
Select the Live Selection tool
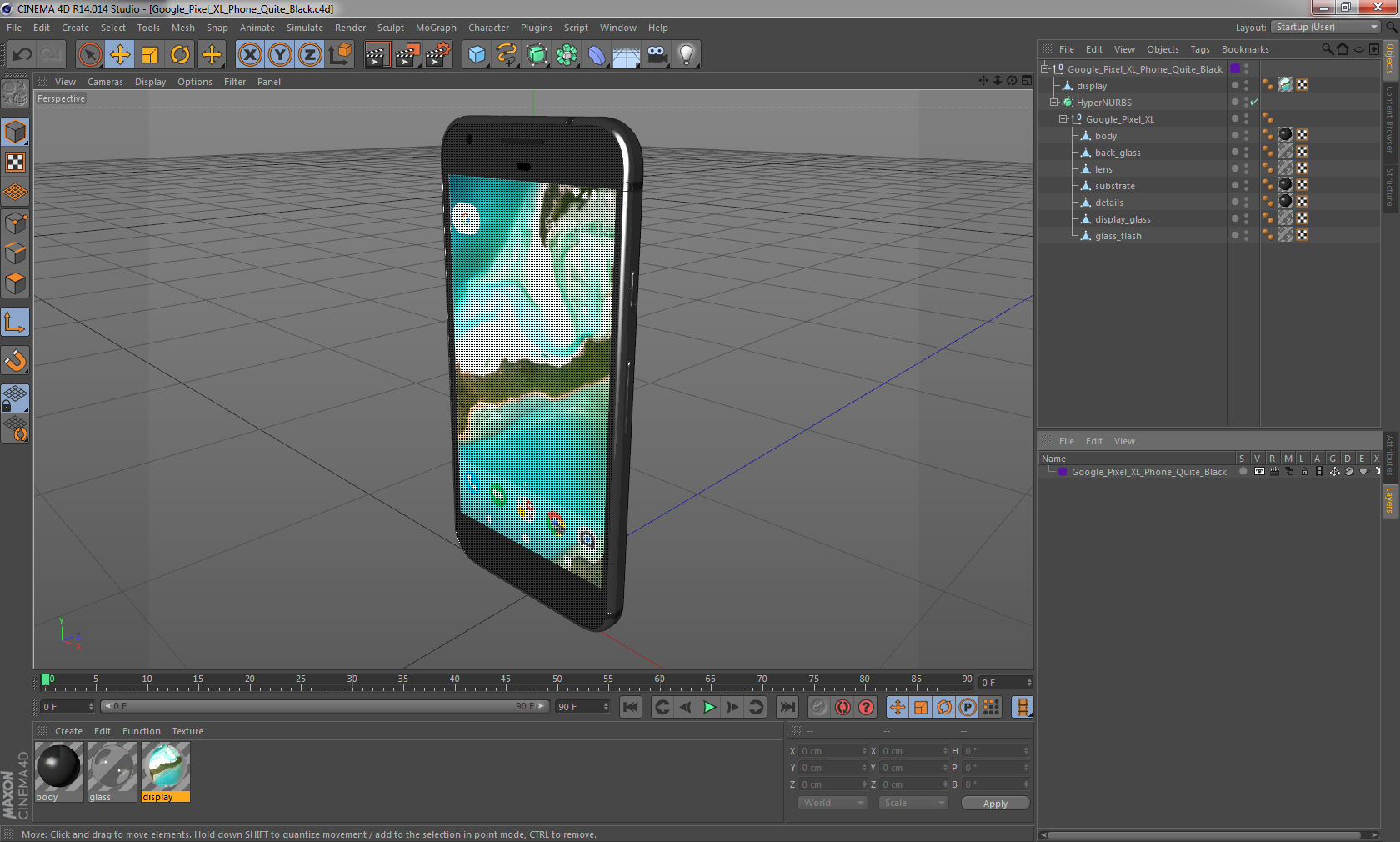89,55
